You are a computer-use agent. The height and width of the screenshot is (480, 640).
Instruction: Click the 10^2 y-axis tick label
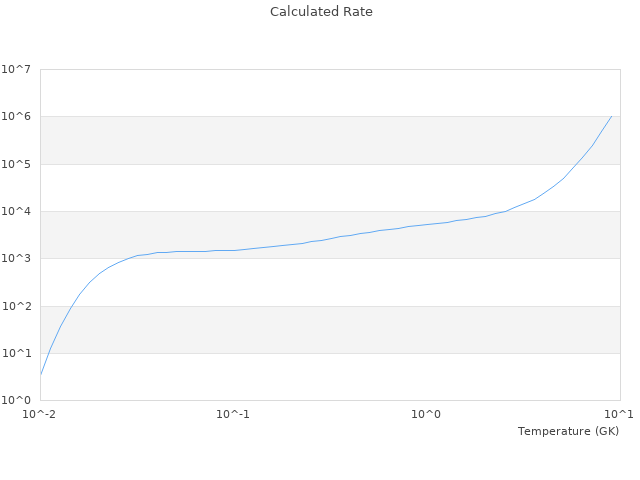tap(16, 306)
